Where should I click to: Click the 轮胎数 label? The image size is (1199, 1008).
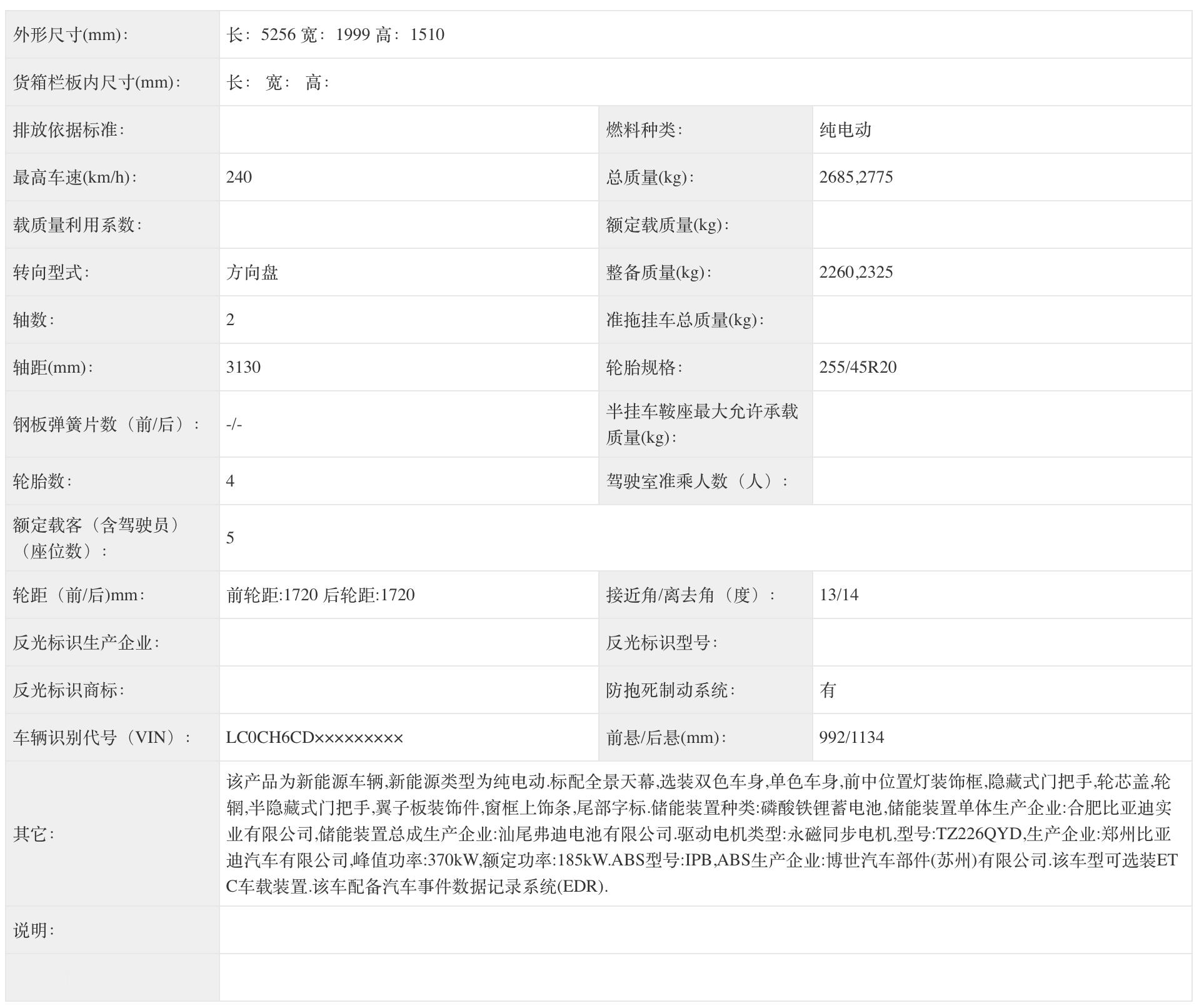pos(43,481)
